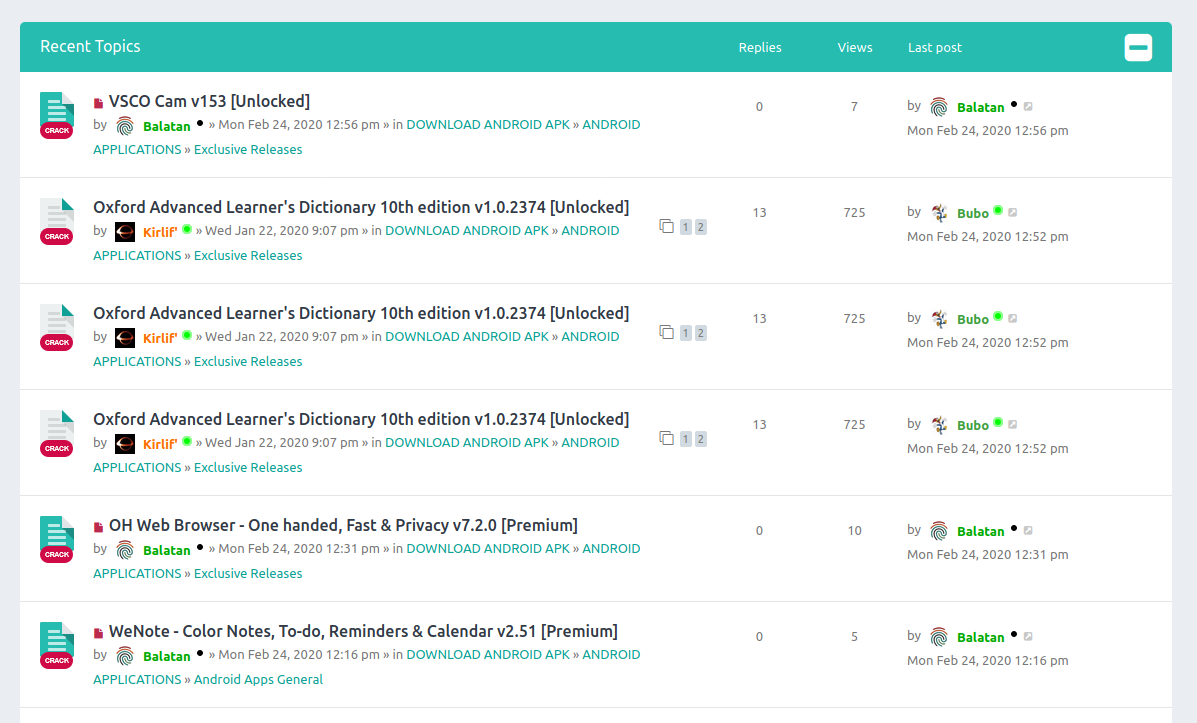Click the VSCO Cam topic document icon
1197x723 pixels.
point(57,115)
